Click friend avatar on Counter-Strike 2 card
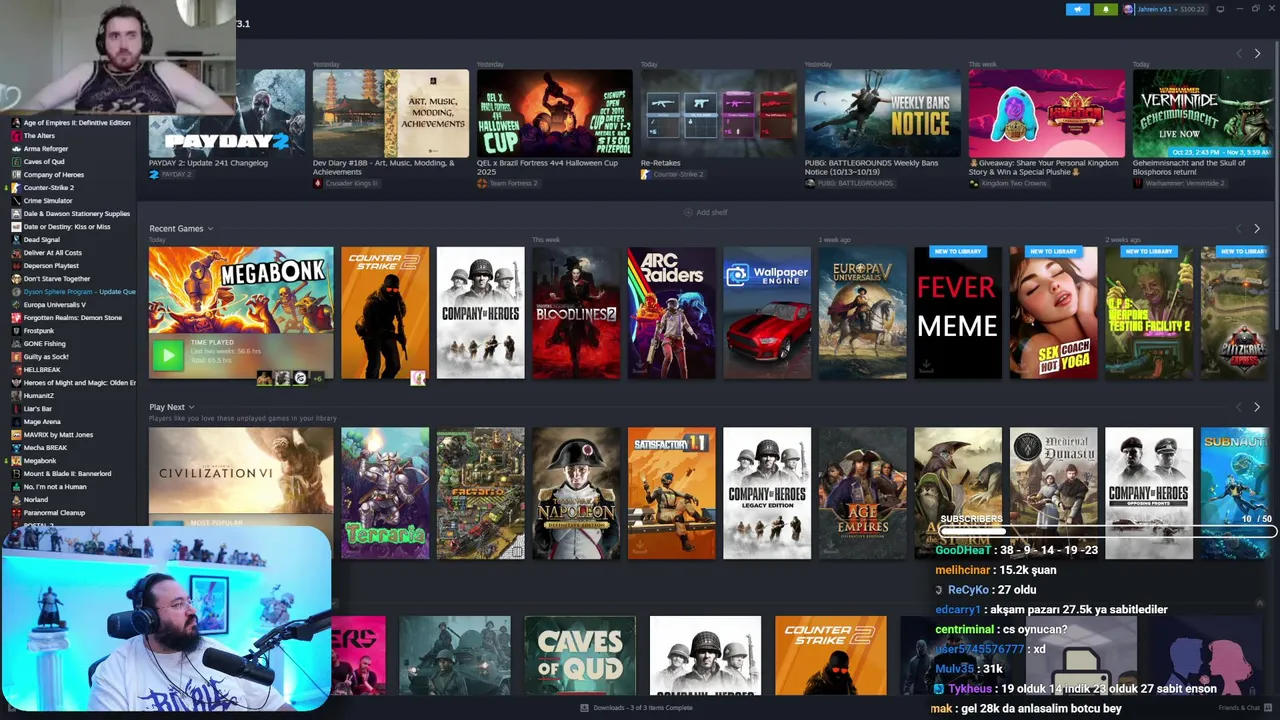1280x720 pixels. coord(418,378)
